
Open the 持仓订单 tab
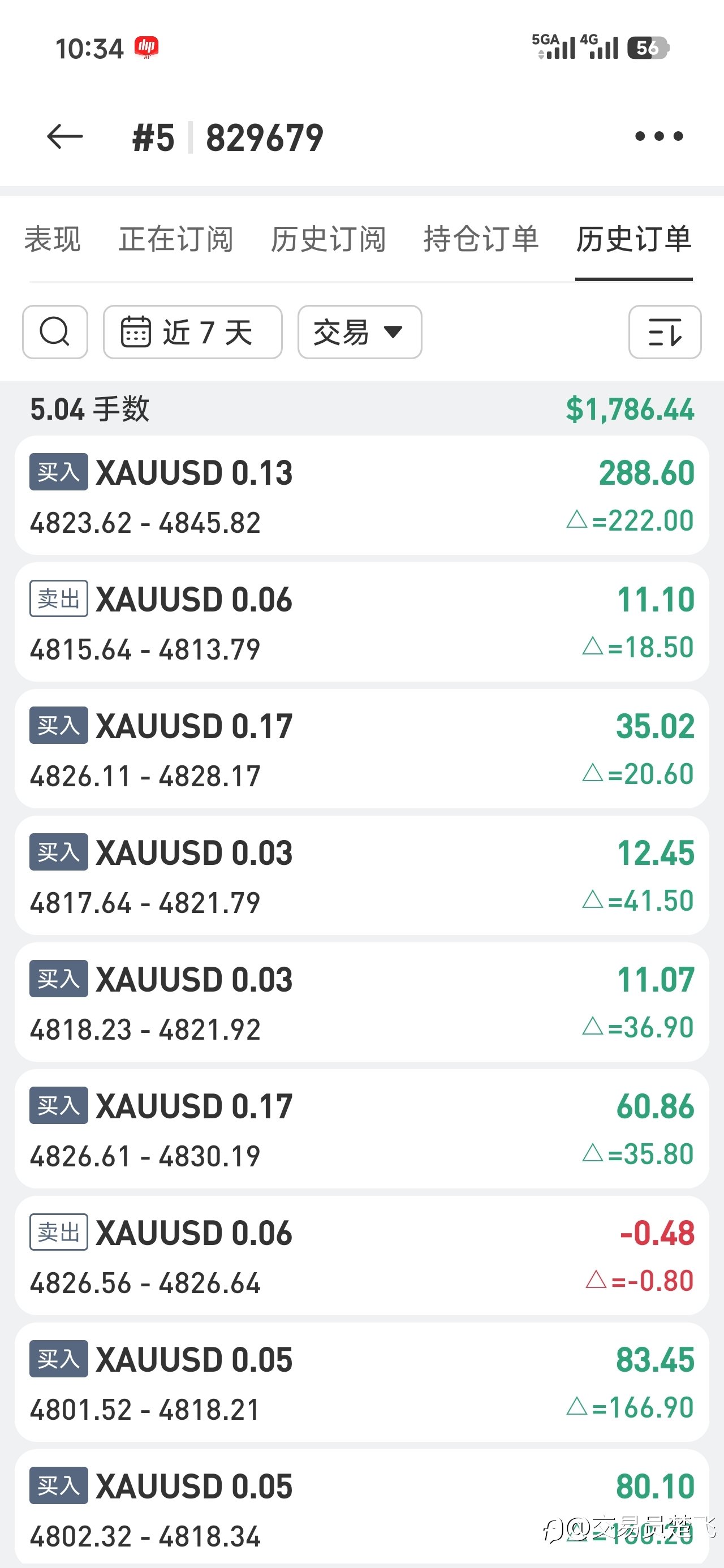point(481,239)
